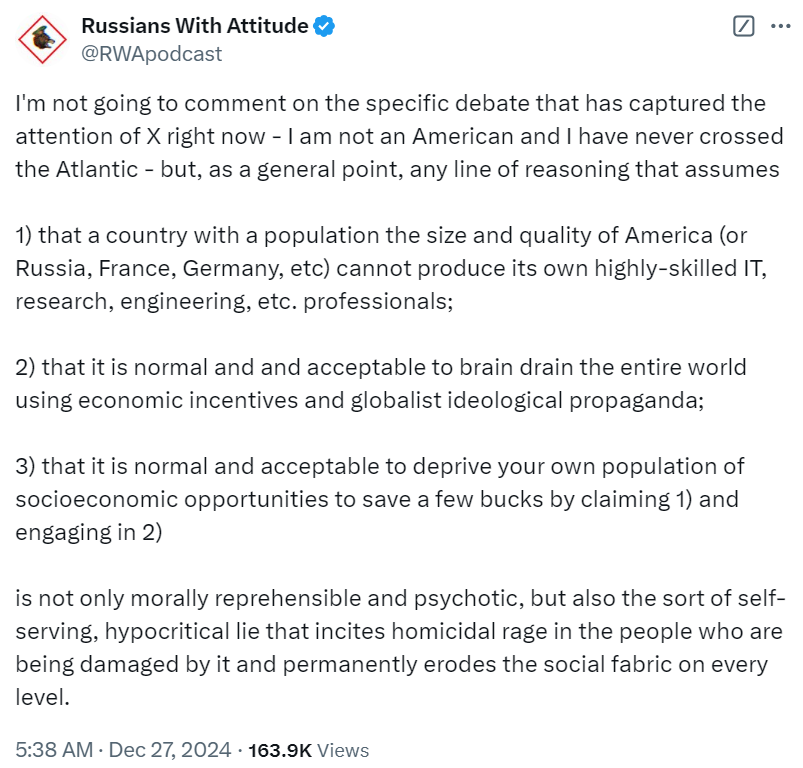803x768 pixels.
Task: Open the more options ellipsis menu
Action: point(780,27)
